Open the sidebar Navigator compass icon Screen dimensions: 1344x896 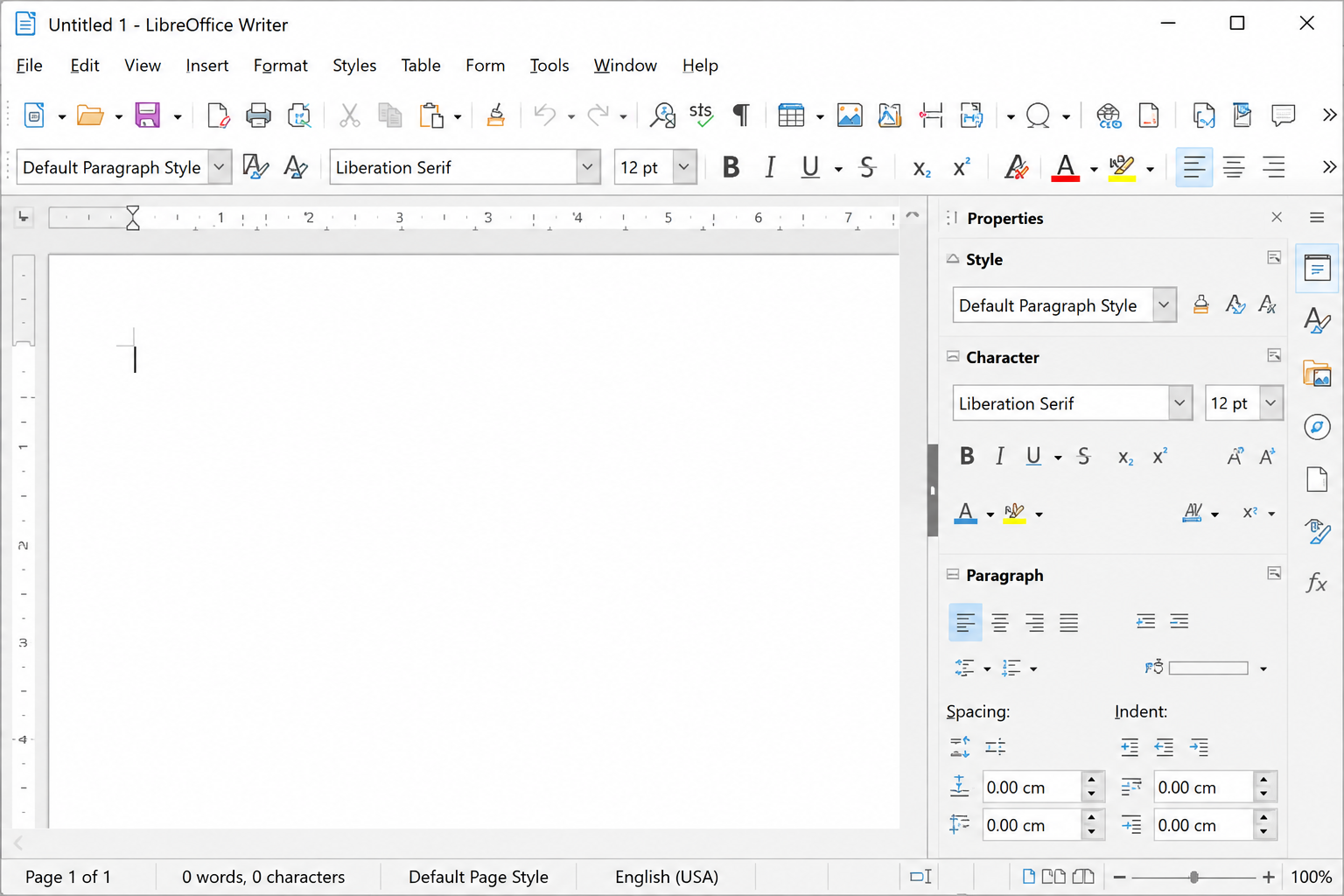(1317, 427)
